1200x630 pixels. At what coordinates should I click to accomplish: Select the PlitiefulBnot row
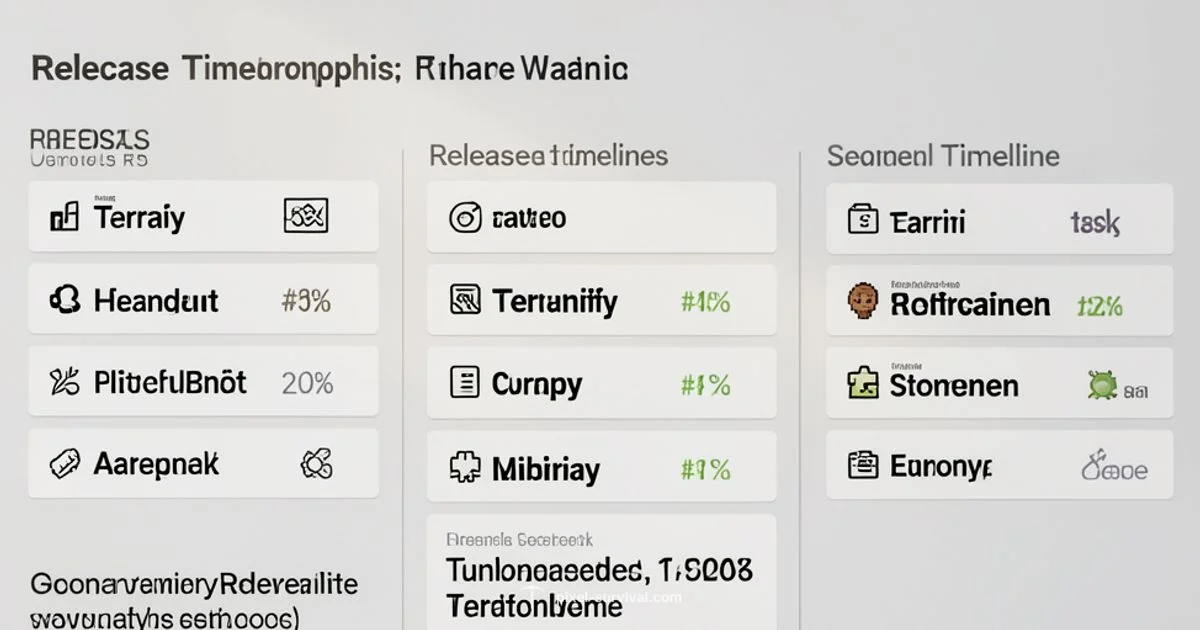[203, 382]
